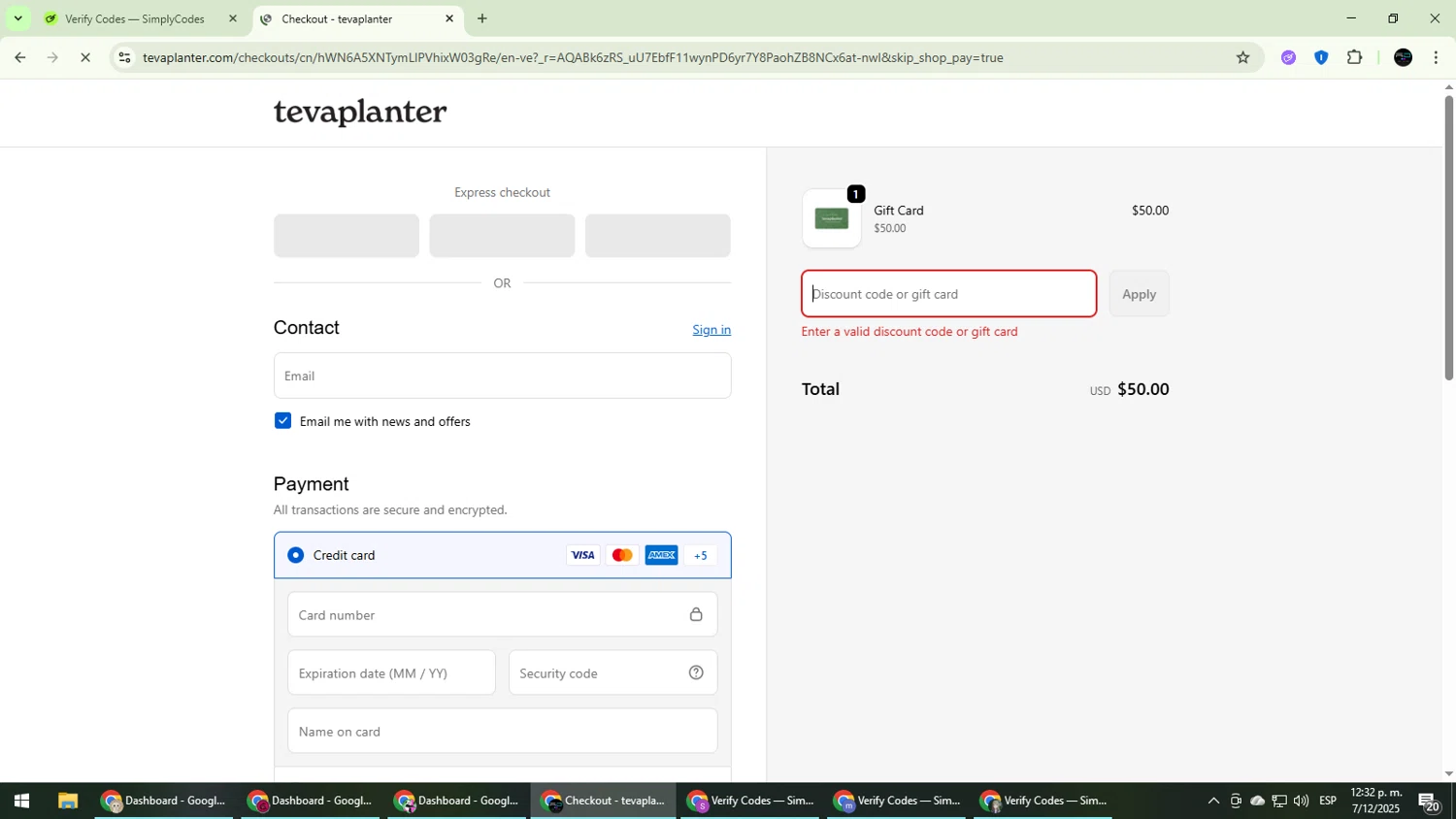
Task: Click the tevaplanter logo
Action: 360,112
